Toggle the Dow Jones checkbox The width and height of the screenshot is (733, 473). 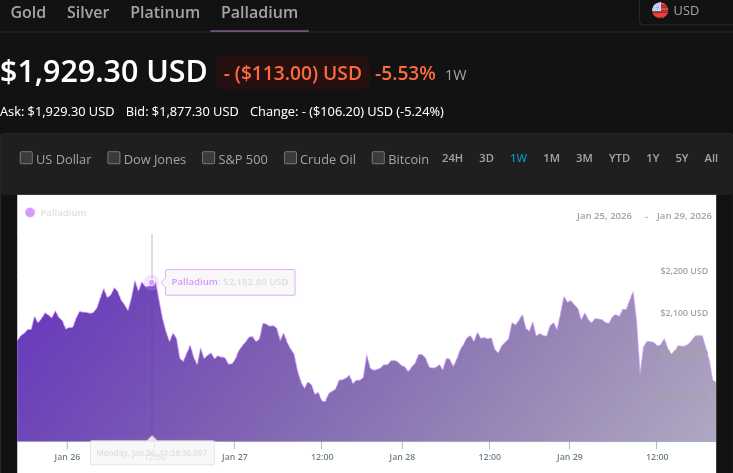point(114,158)
